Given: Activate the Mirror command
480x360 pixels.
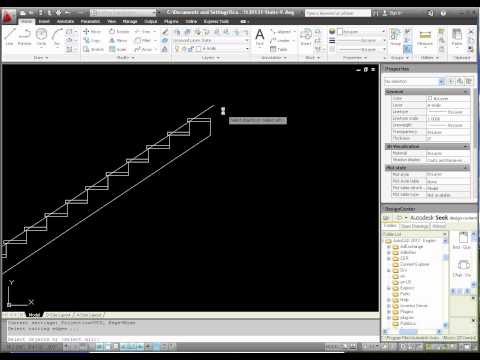Looking at the screenshot, I should point(118,40).
